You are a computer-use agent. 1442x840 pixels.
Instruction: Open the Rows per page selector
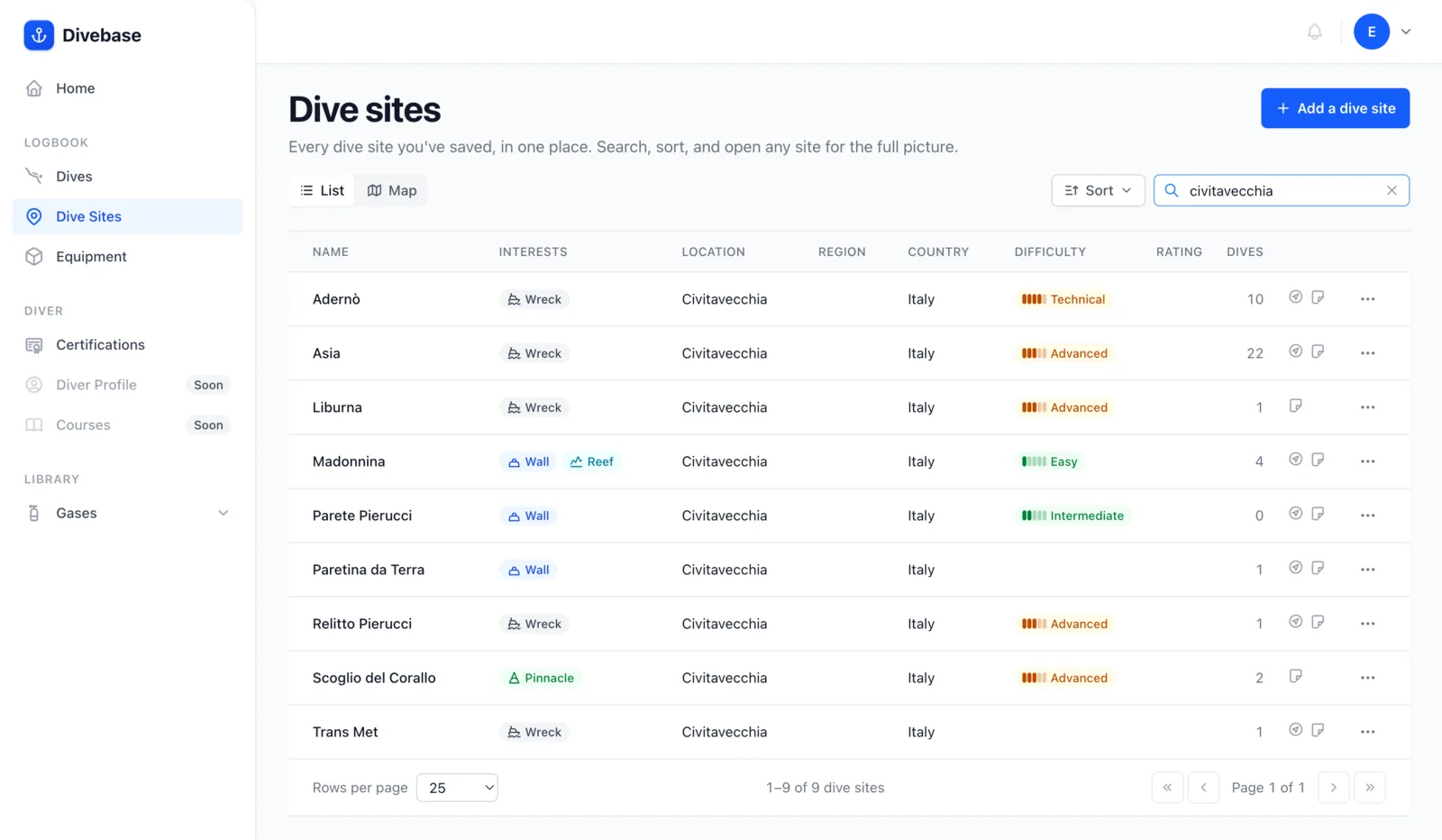[x=457, y=788]
